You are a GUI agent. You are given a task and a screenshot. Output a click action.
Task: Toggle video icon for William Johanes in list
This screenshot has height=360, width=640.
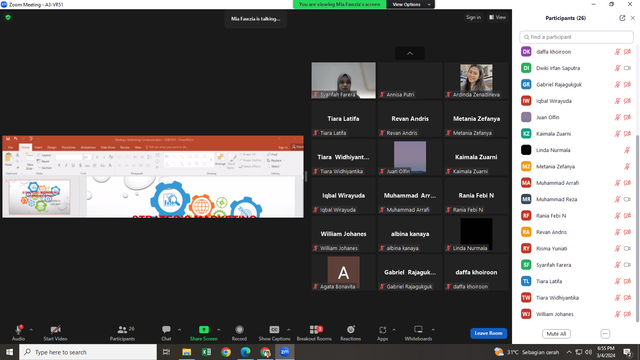(627, 314)
